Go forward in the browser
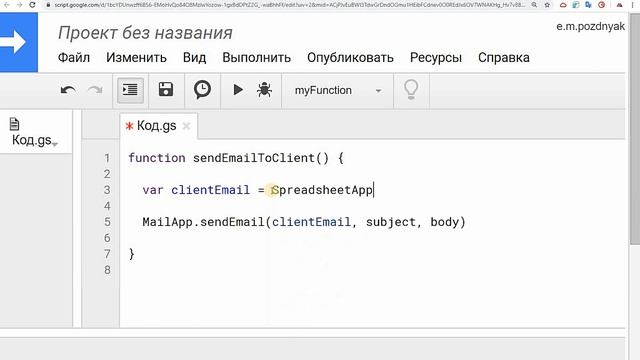The height and width of the screenshot is (360, 640). point(19,5)
